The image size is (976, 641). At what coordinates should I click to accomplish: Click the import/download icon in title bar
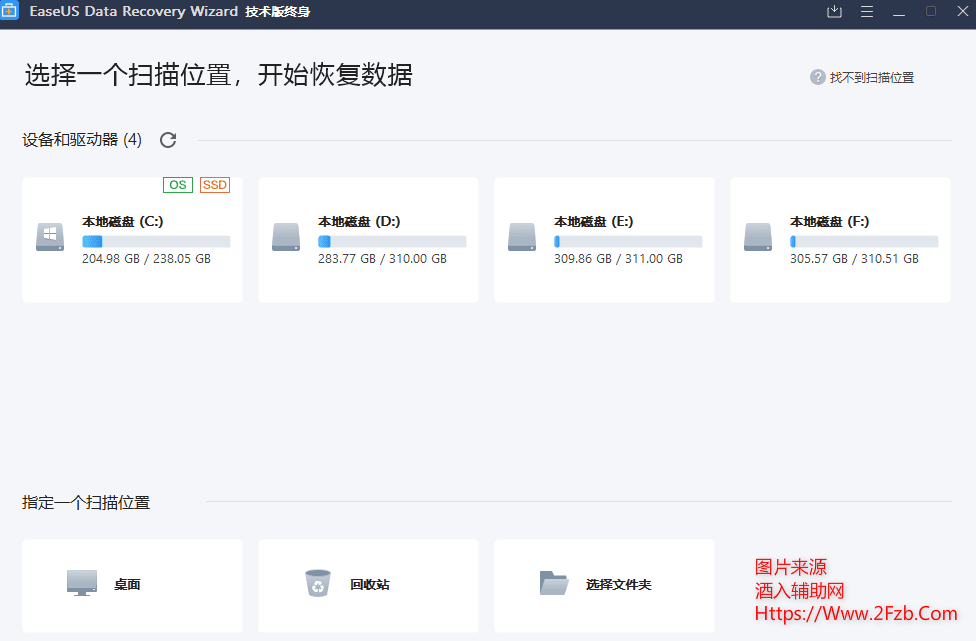[835, 12]
